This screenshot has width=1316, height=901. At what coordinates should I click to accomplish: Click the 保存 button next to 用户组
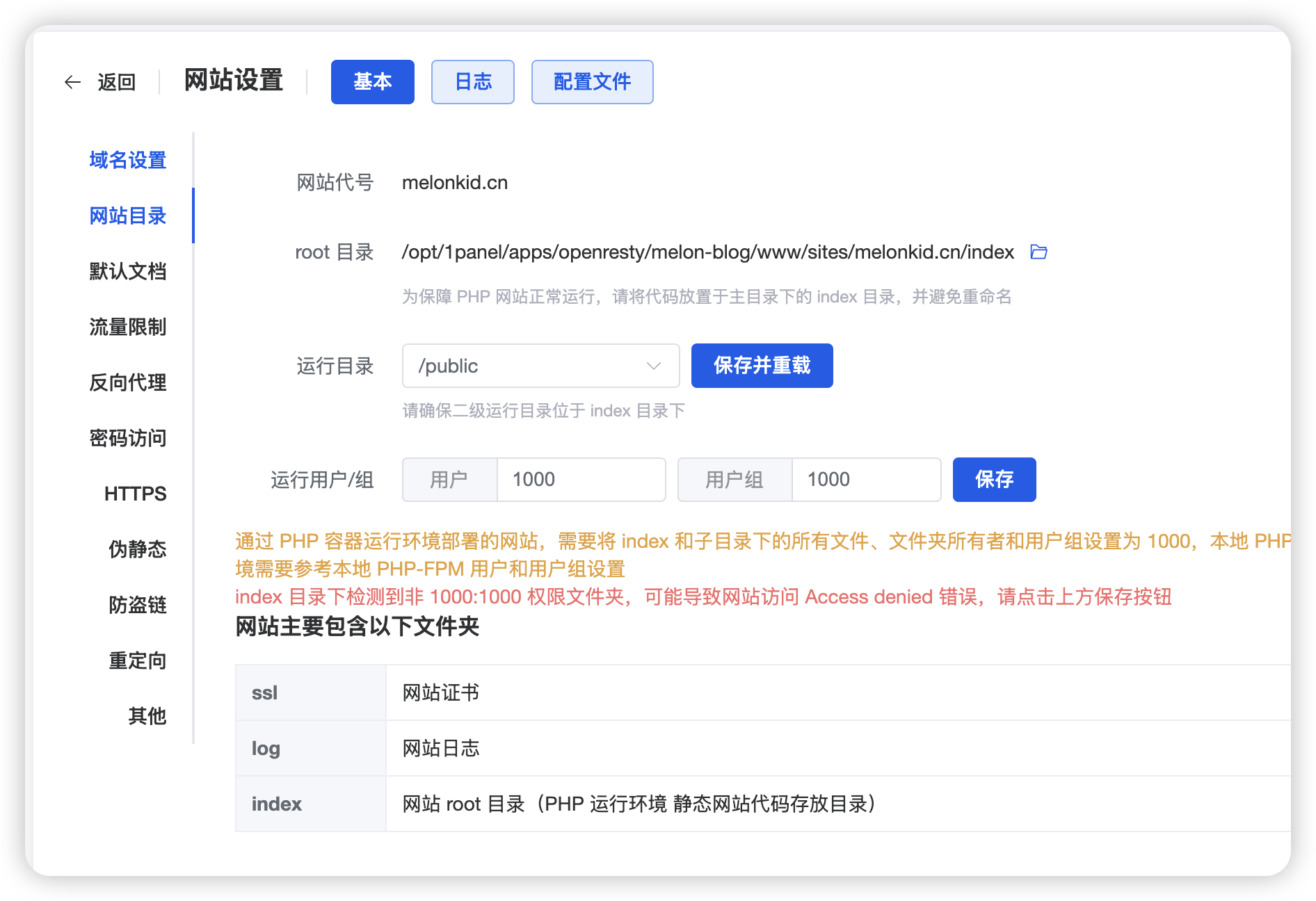[x=994, y=479]
